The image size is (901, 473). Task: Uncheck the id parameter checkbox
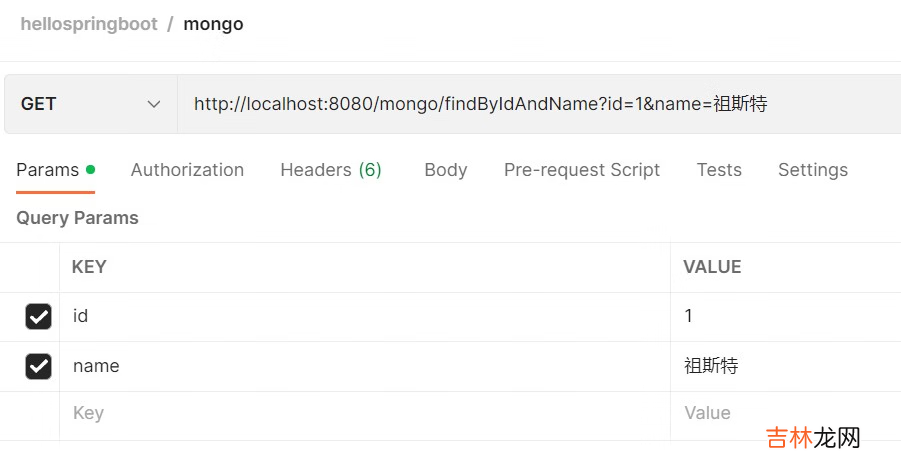point(38,317)
